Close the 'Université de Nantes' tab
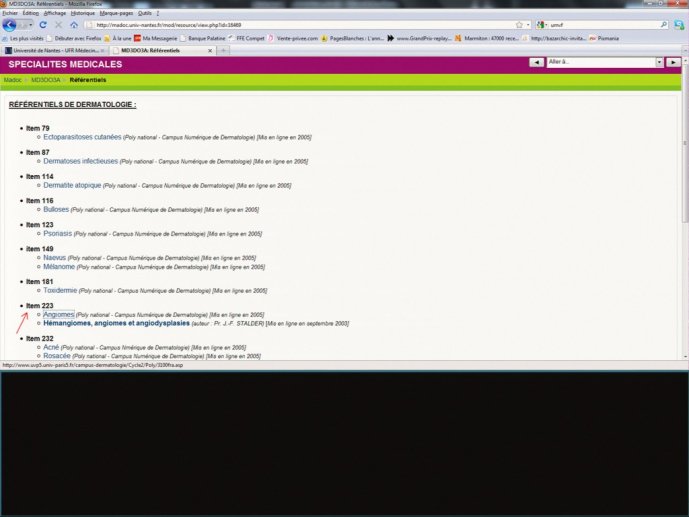This screenshot has height=517, width=689. [103, 51]
